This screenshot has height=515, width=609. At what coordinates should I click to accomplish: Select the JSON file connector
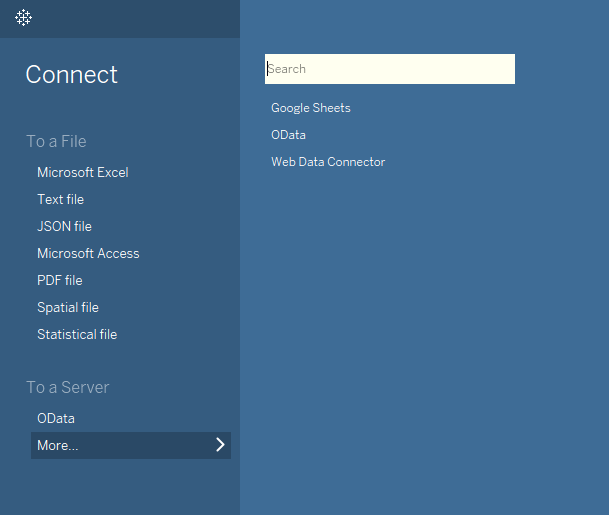pyautogui.click(x=64, y=226)
